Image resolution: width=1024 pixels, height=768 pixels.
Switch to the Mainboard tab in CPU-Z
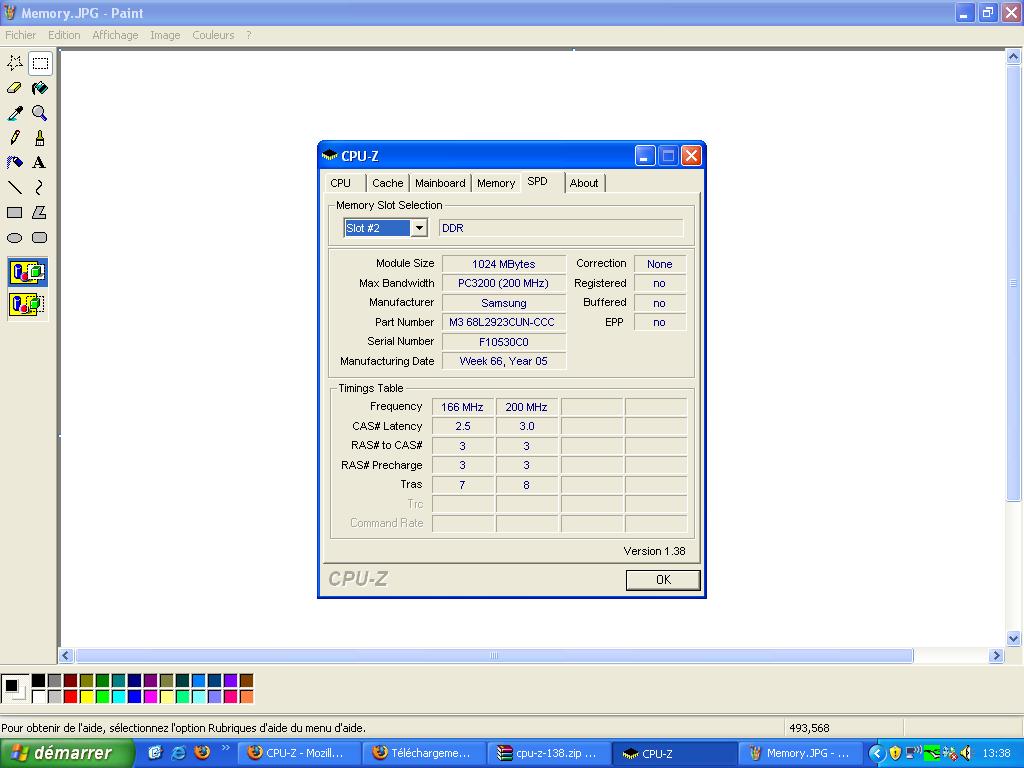coord(440,183)
